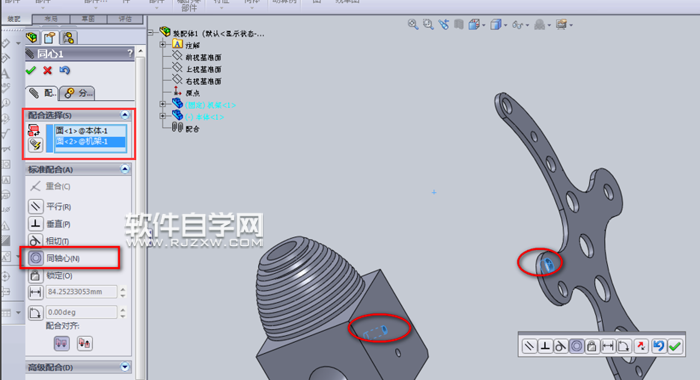Open View Settings dropdown arrow

[x=571, y=25]
